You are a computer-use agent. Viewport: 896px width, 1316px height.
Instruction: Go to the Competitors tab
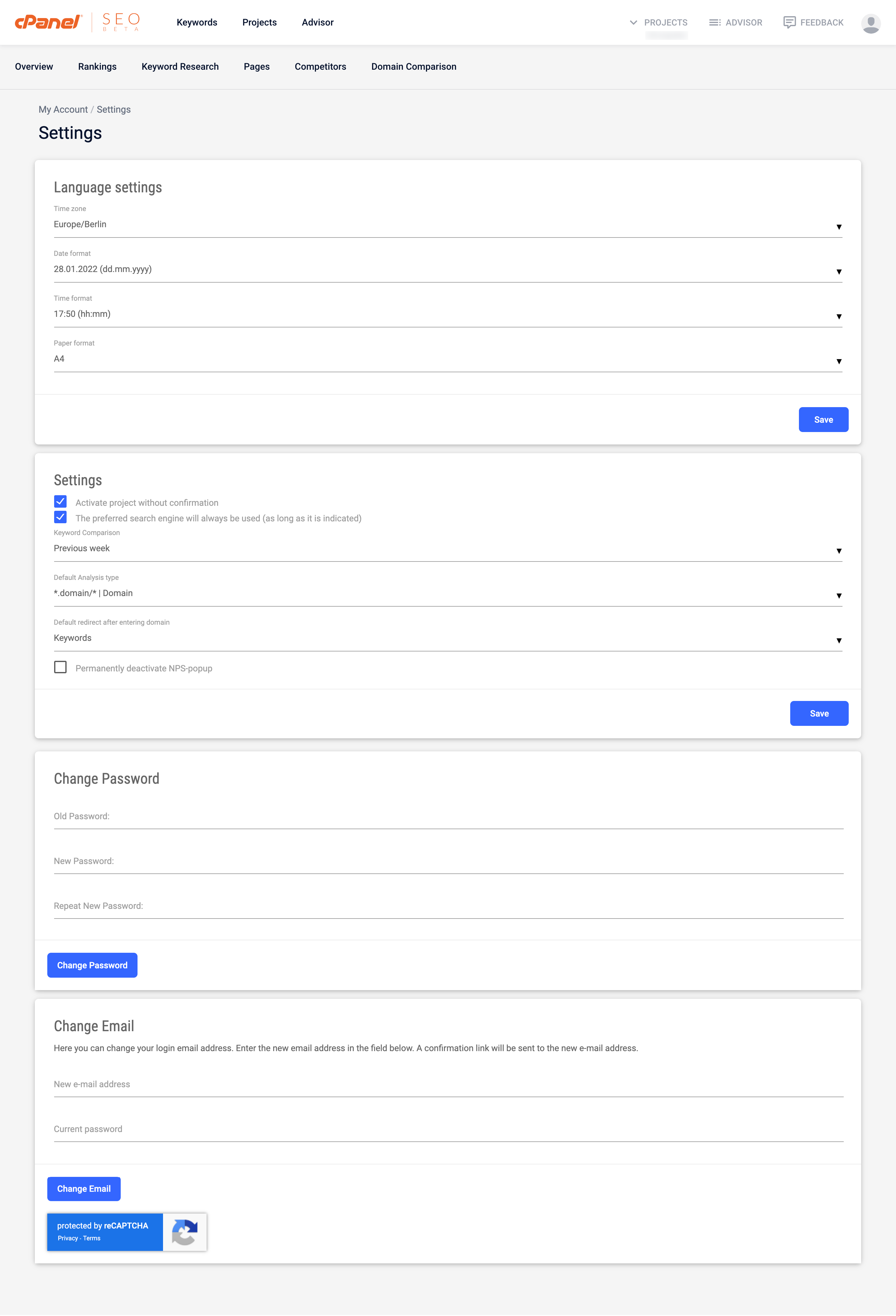320,67
